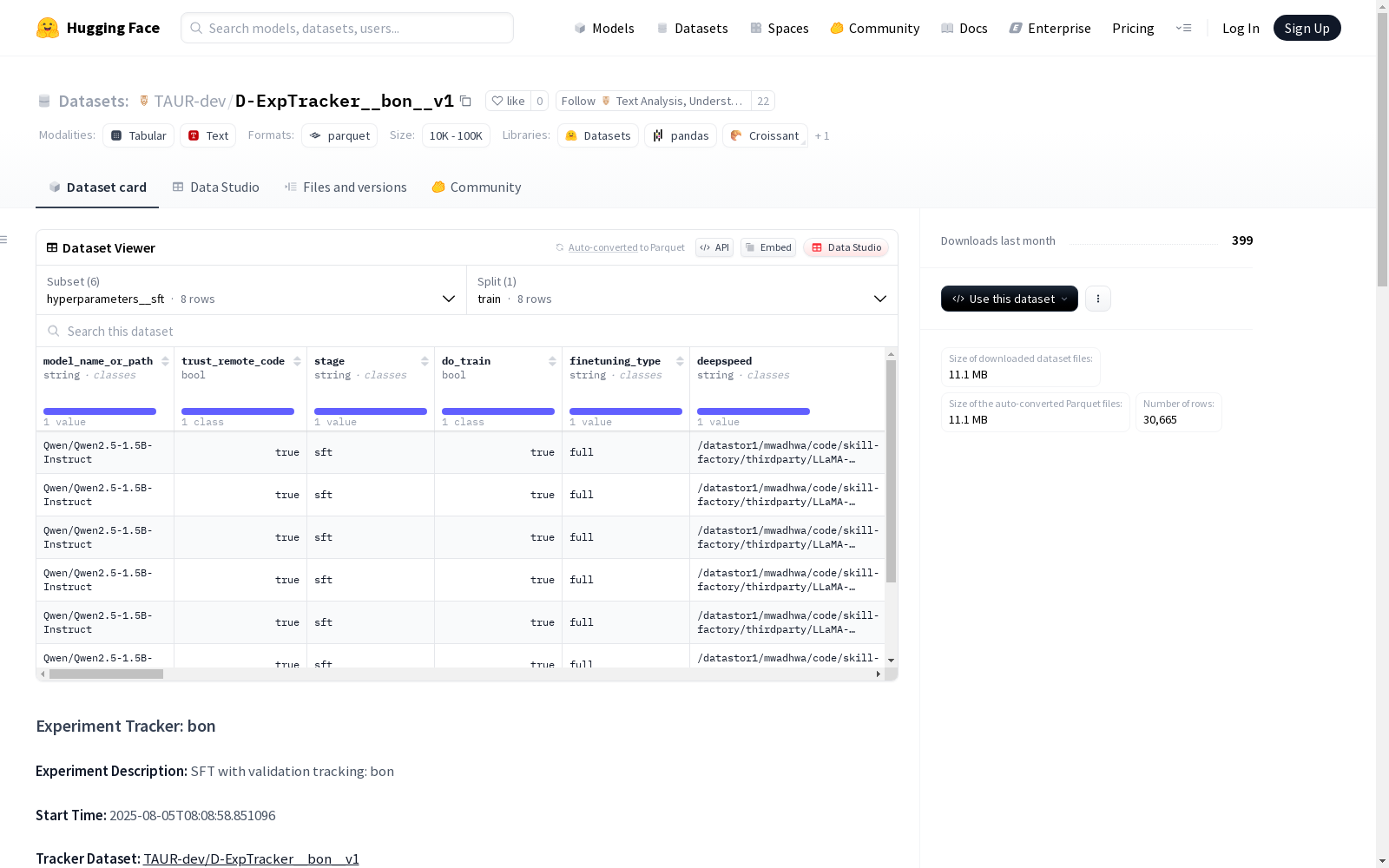Go to Spaces in the top navigation
This screenshot has height=868, width=1389.
click(x=780, y=28)
